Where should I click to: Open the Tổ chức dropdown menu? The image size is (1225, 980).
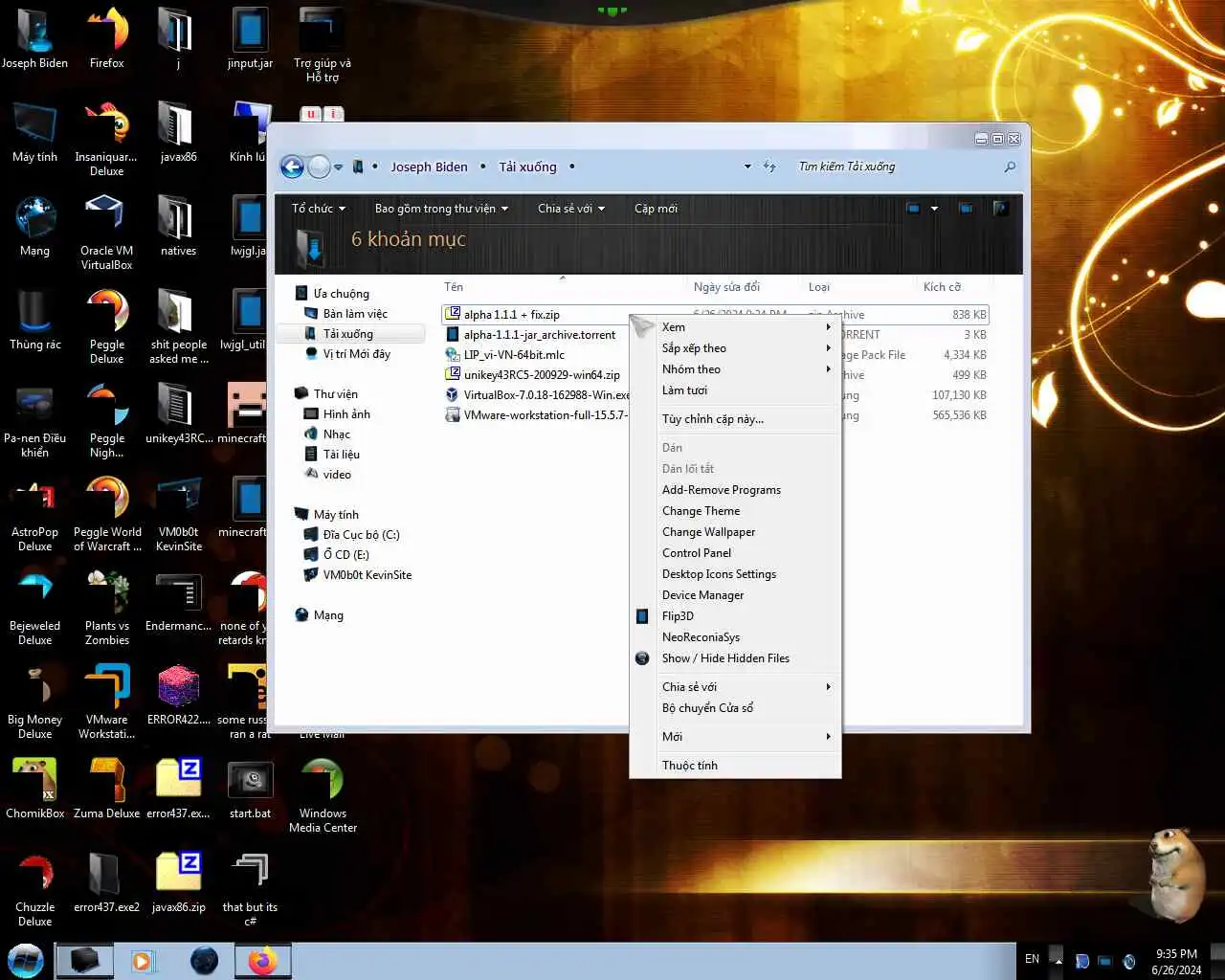(x=319, y=209)
